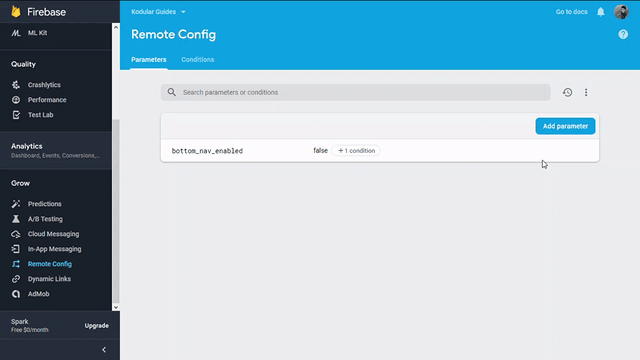
Task: Open Predictions page
Action: [x=44, y=204]
